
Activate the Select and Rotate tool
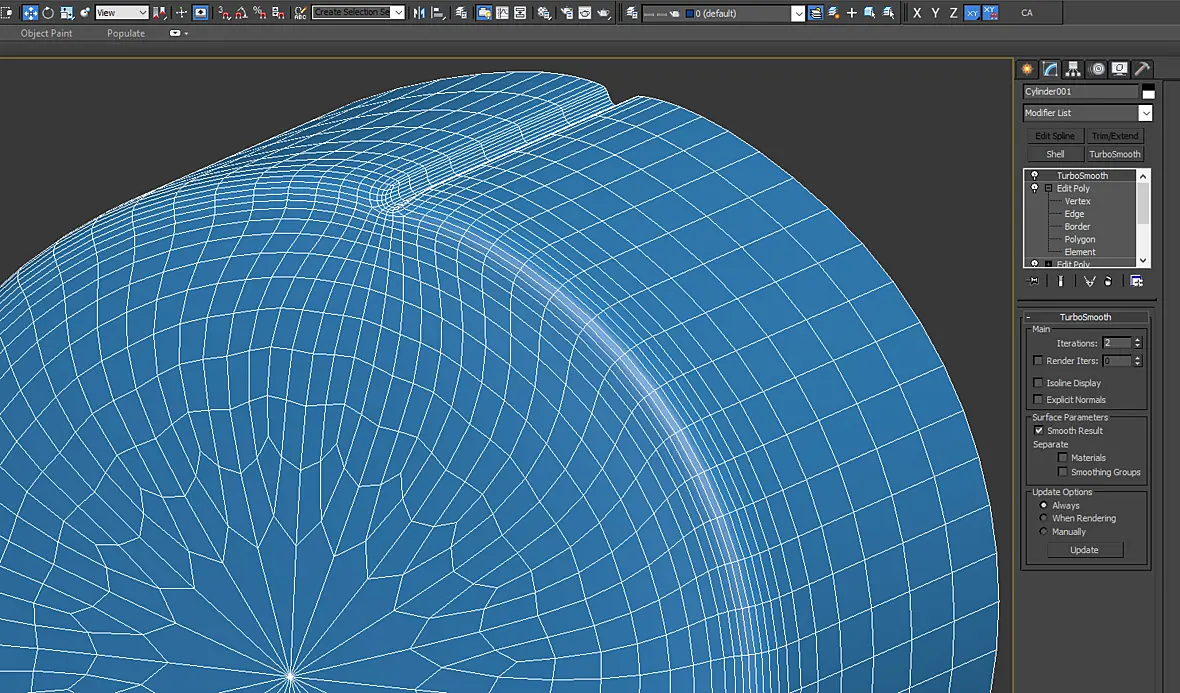48,13
